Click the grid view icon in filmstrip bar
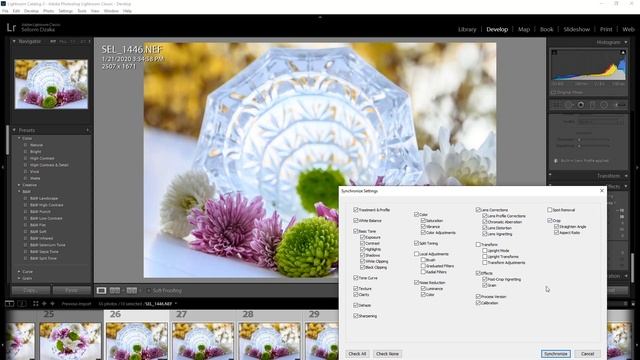The height and width of the screenshot is (360, 640). [36, 304]
